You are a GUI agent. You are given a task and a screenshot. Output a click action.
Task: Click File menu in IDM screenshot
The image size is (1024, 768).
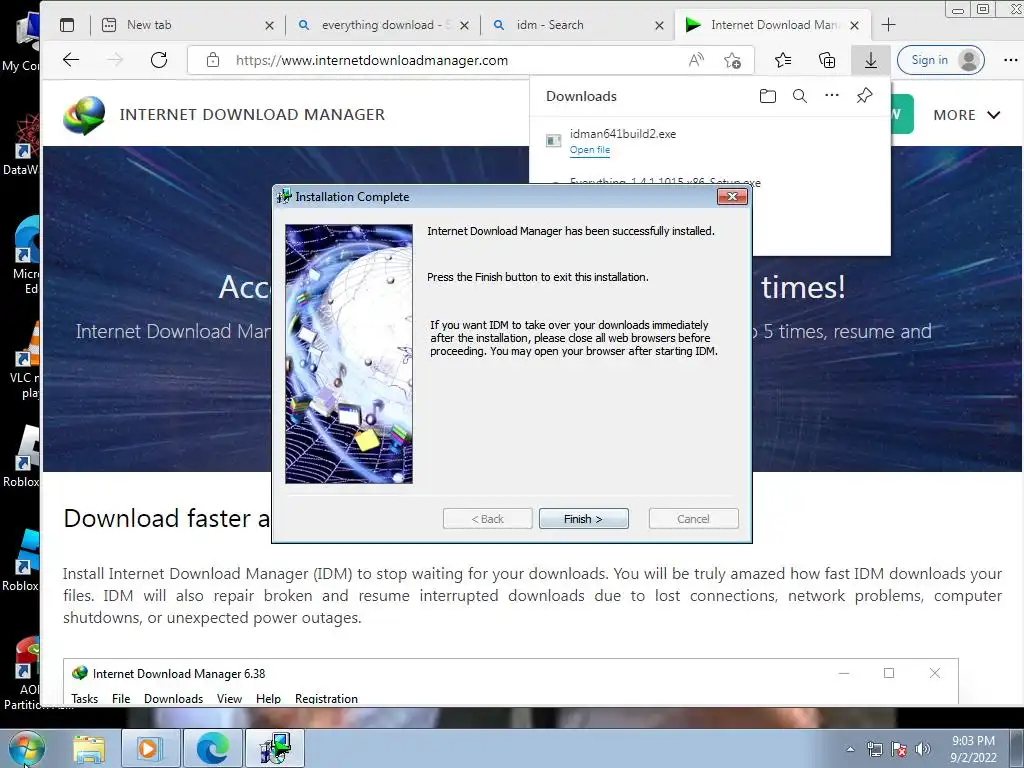tap(121, 698)
